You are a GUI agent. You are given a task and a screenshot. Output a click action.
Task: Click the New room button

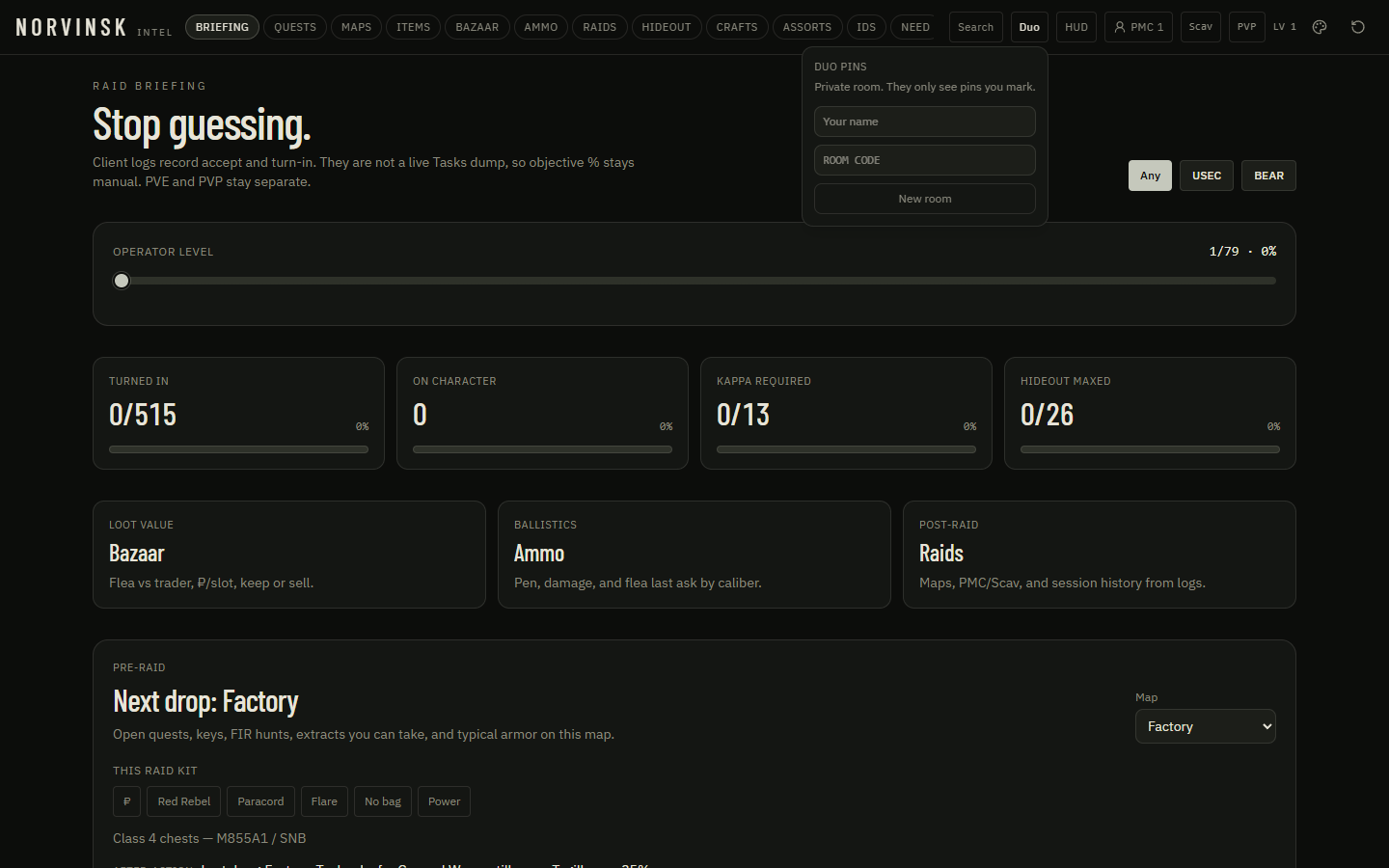coord(925,199)
